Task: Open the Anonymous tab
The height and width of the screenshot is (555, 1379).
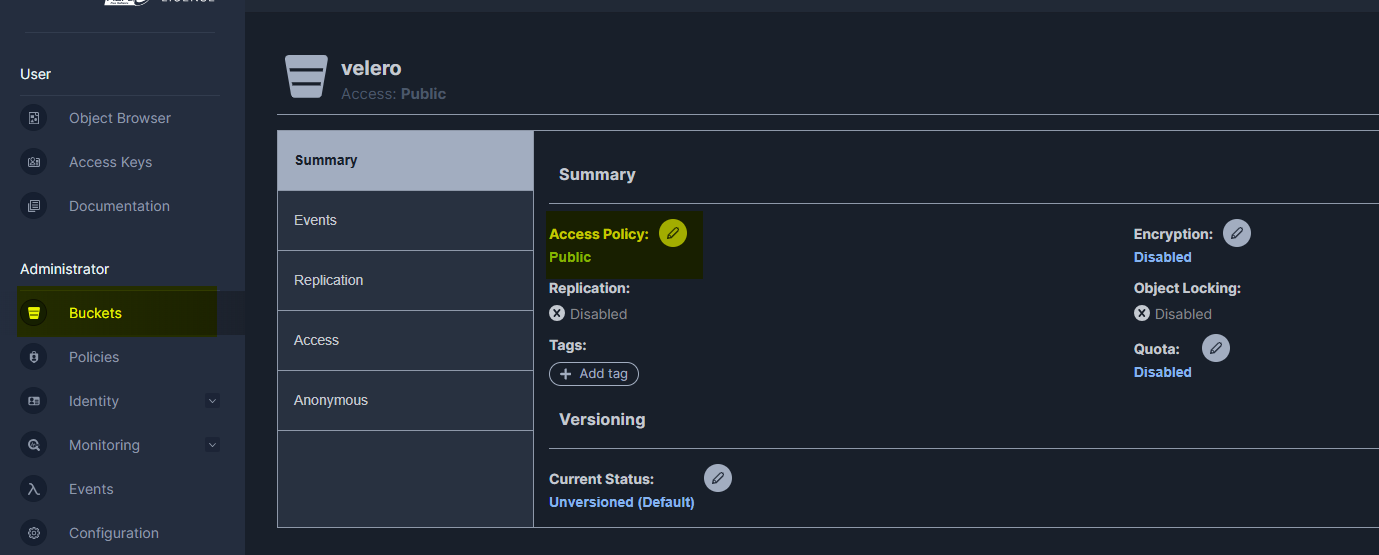Action: (405, 400)
